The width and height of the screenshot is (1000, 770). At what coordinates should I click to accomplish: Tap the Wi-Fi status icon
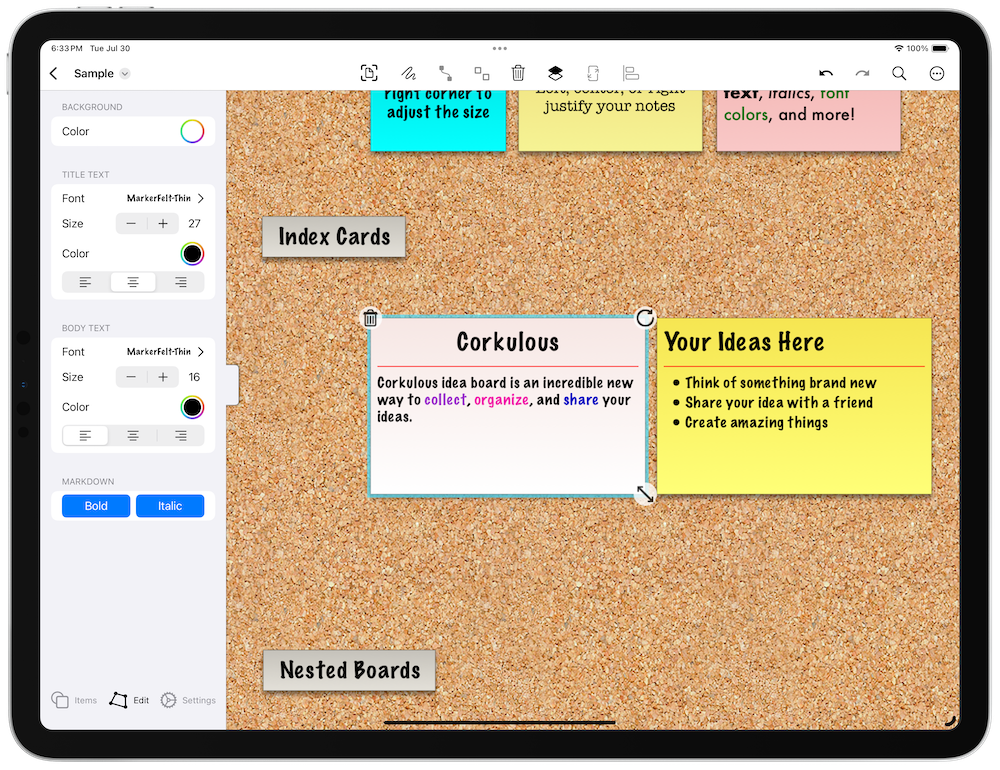pyautogui.click(x=899, y=48)
